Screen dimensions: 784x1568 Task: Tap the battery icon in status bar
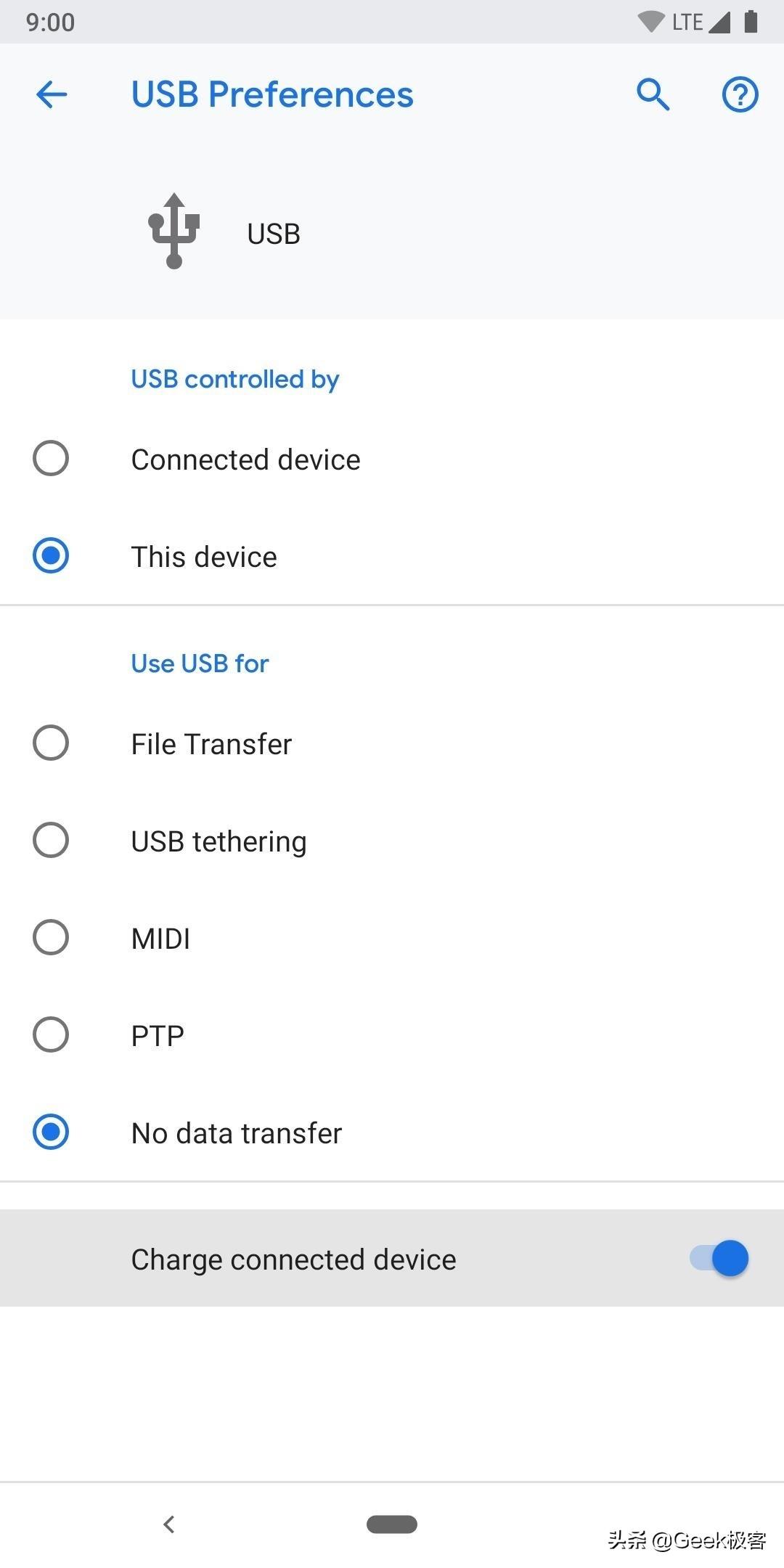pyautogui.click(x=751, y=22)
